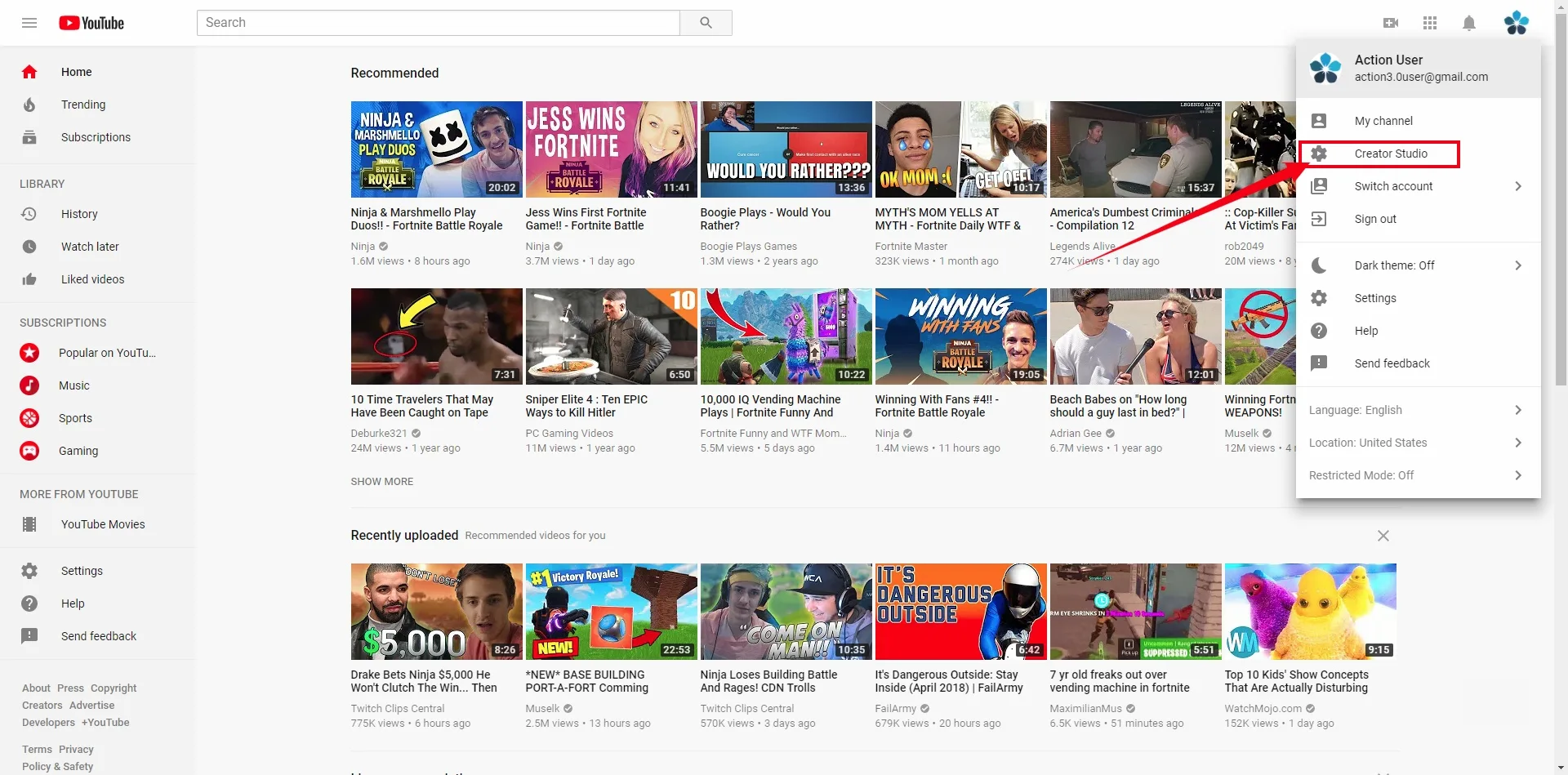Open Liked videos
The image size is (1568, 775).
tap(98, 279)
